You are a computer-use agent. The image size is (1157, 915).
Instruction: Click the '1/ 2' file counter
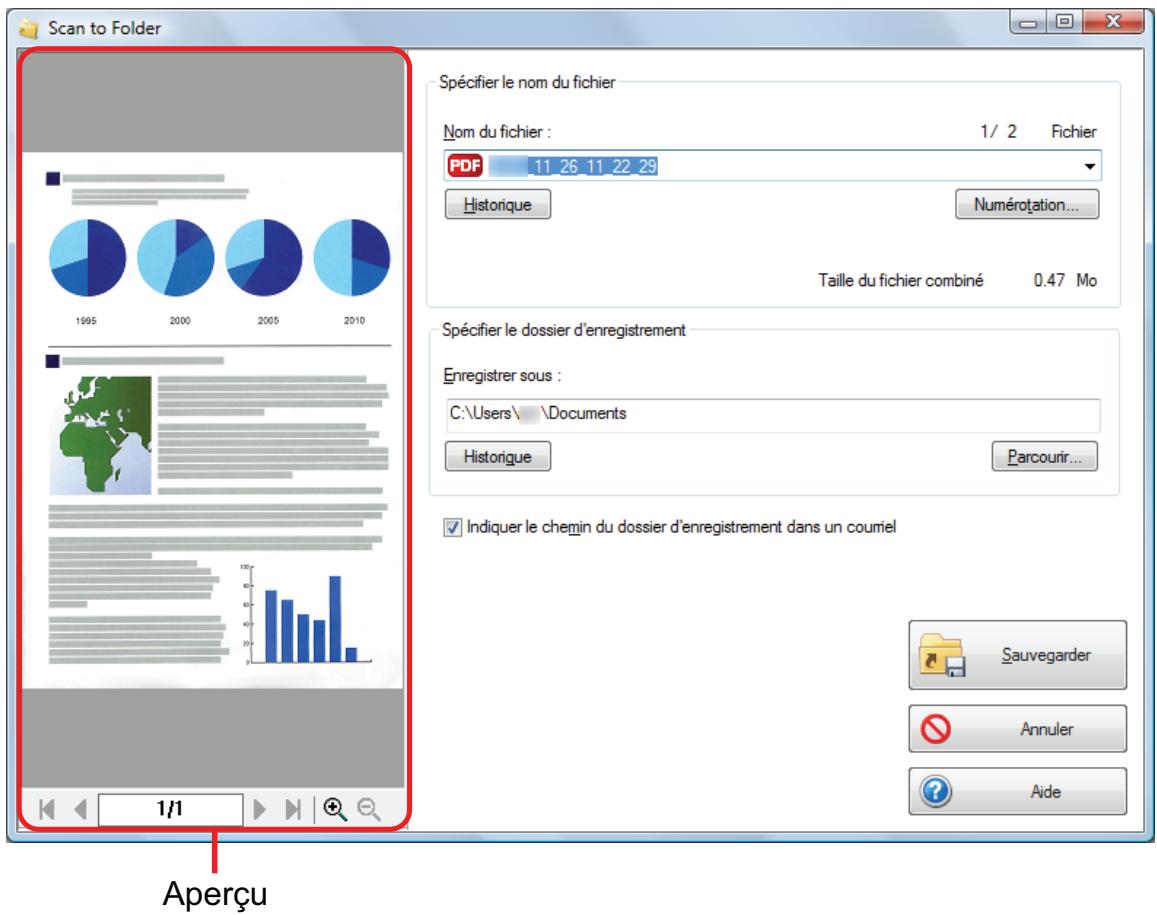coord(998,131)
